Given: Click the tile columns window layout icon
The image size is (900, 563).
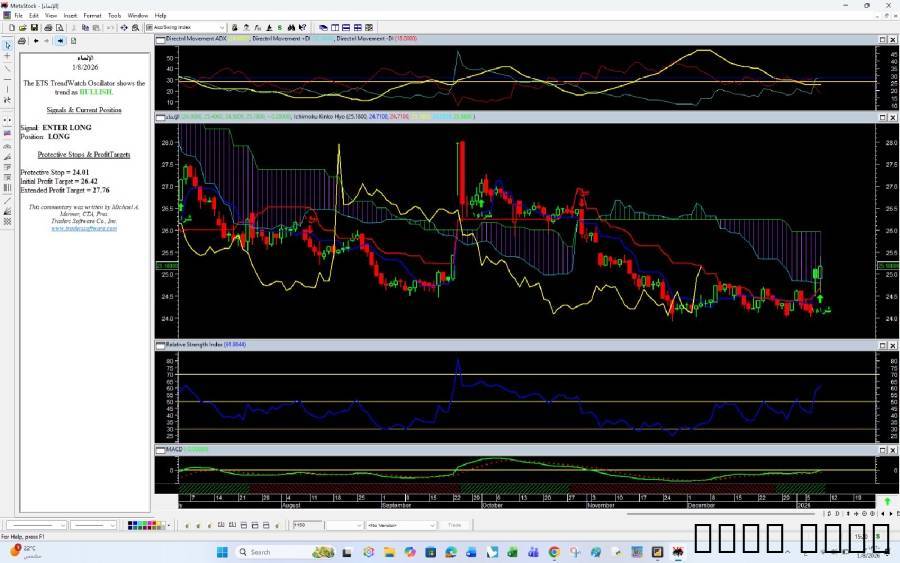Looking at the screenshot, I should tap(335, 28).
